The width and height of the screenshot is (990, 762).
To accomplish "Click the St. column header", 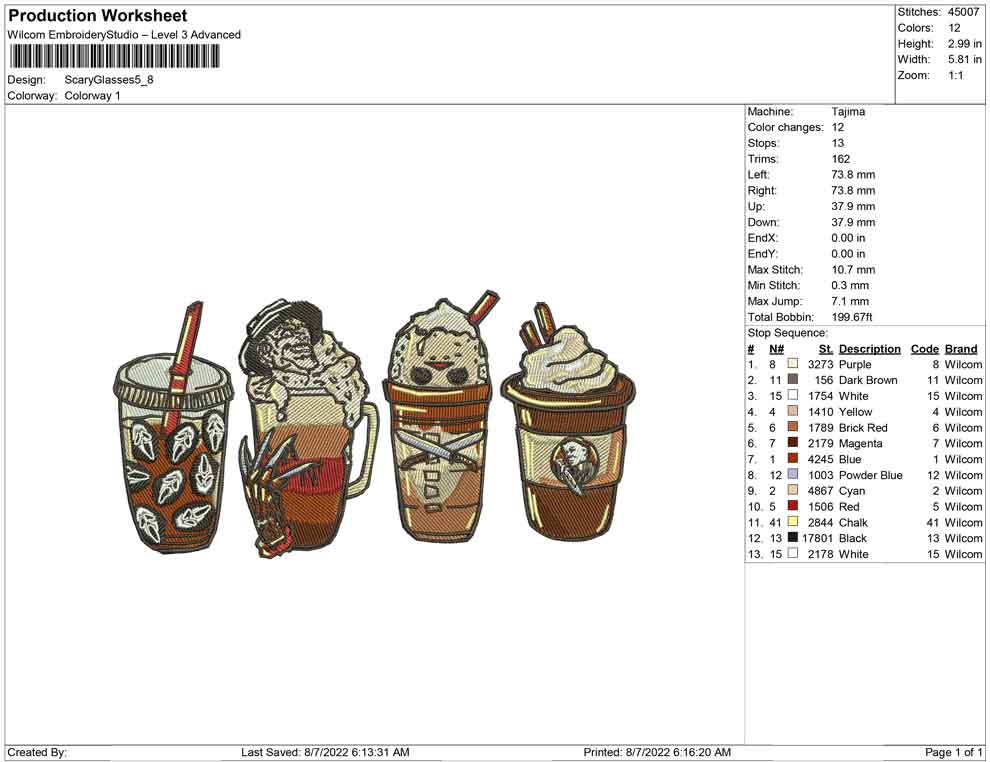I will [x=826, y=348].
